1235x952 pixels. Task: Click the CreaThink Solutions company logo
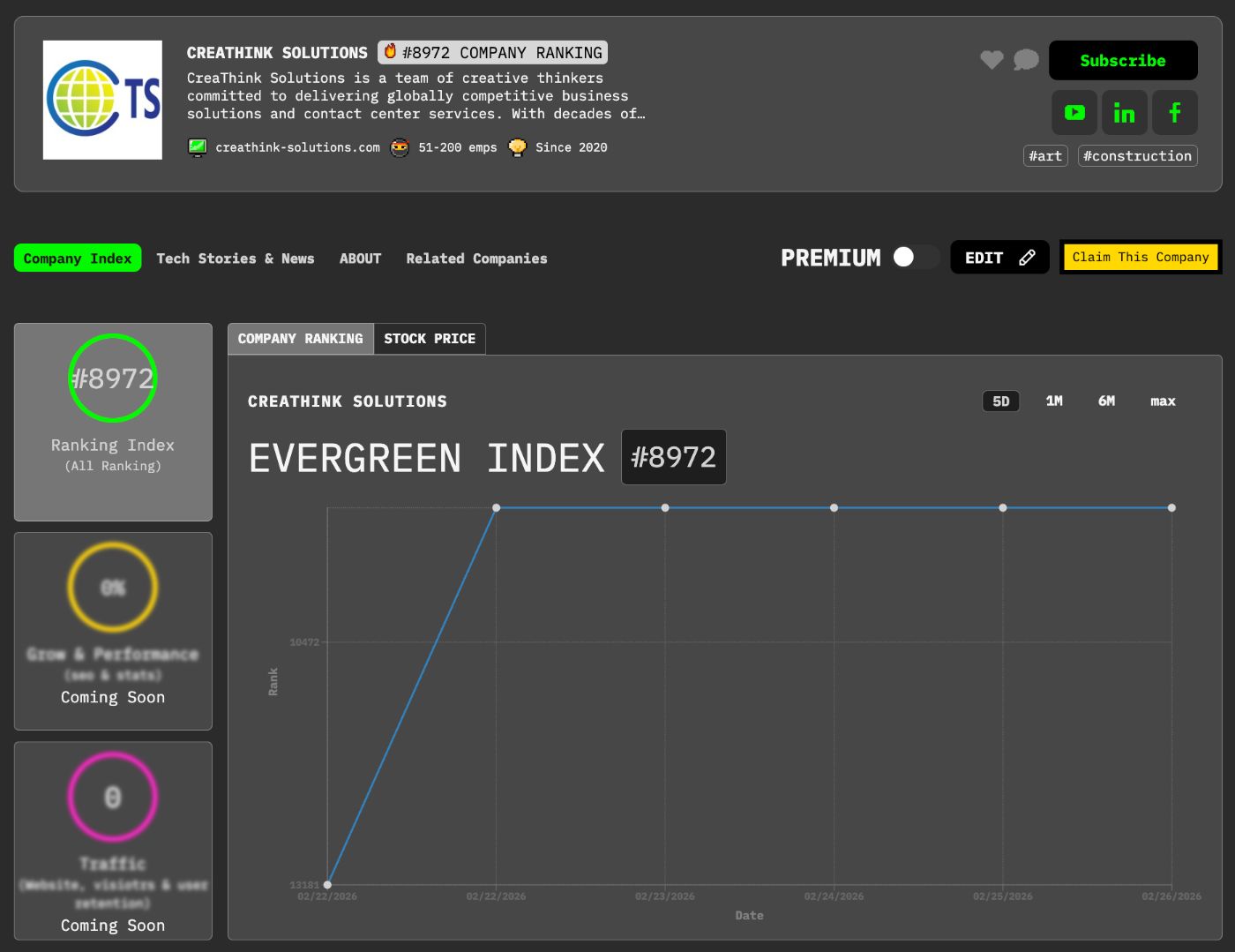pos(102,100)
